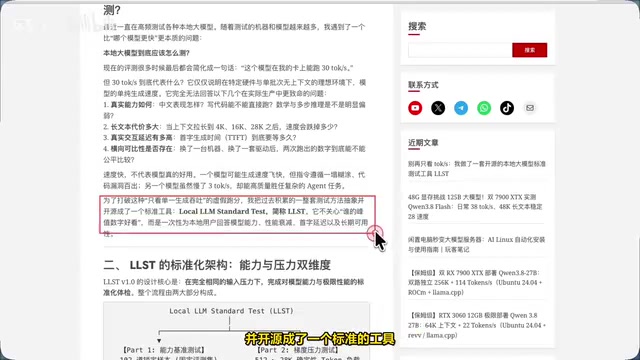Click the 近期文章 sidebar heading
The height and width of the screenshot is (360, 640).
pos(423,143)
